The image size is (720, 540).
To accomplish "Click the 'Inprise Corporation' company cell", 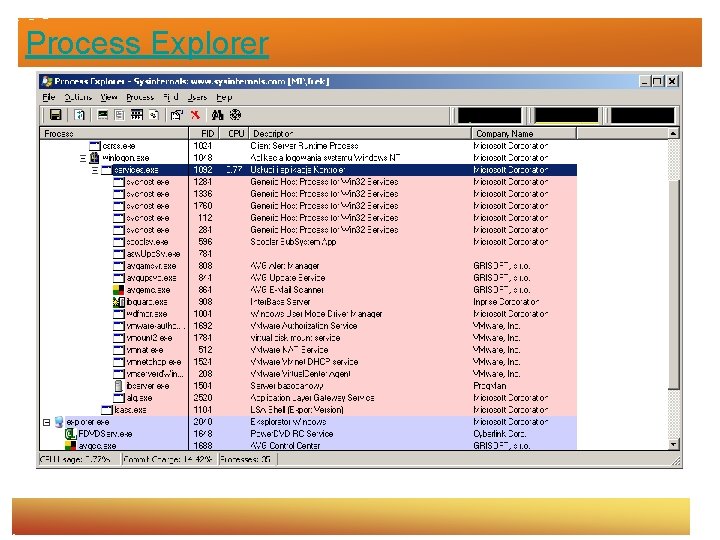I will pyautogui.click(x=506, y=302).
